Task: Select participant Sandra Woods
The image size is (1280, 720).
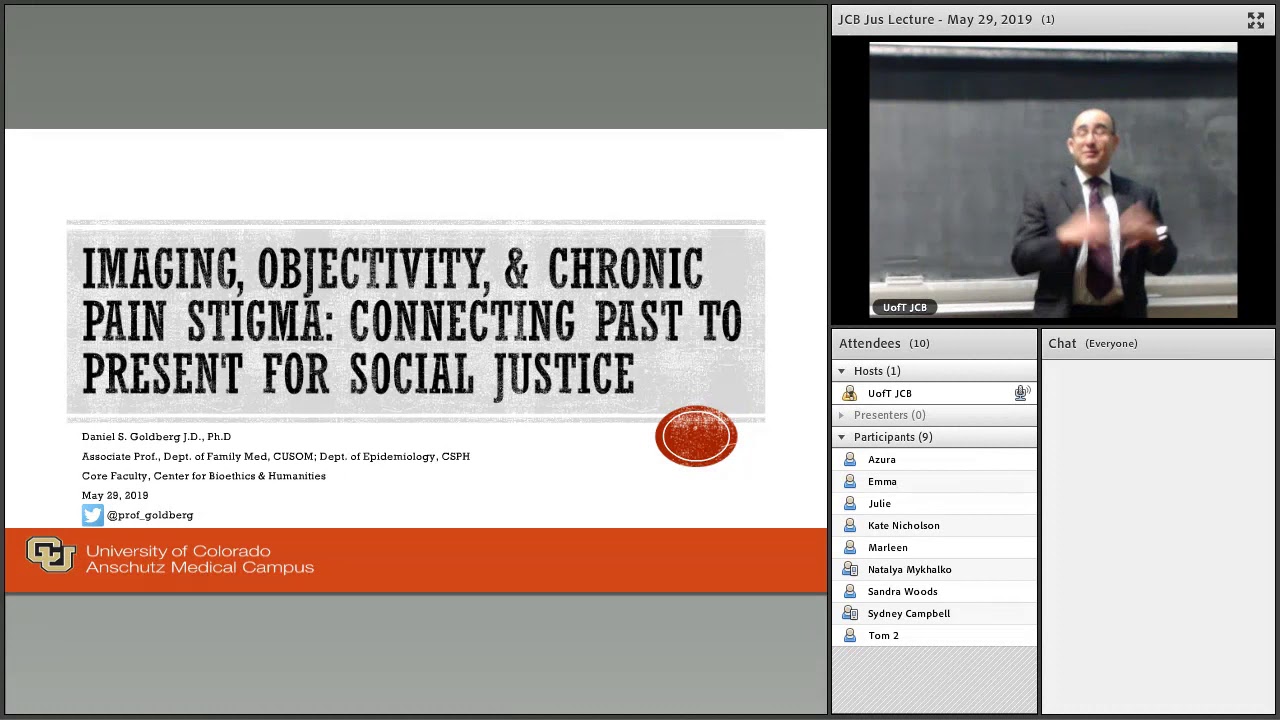Action: pos(934,591)
